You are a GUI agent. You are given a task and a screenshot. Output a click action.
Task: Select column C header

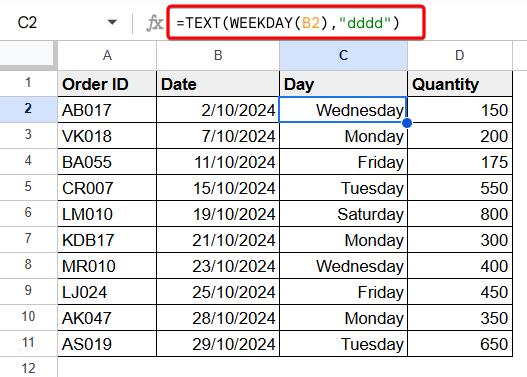343,56
